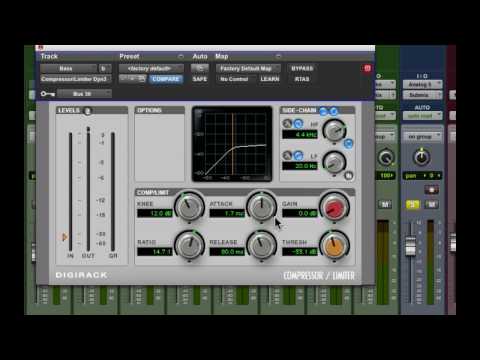Click the LEARN button
Viewport: 480px width, 360px height.
[x=270, y=79]
